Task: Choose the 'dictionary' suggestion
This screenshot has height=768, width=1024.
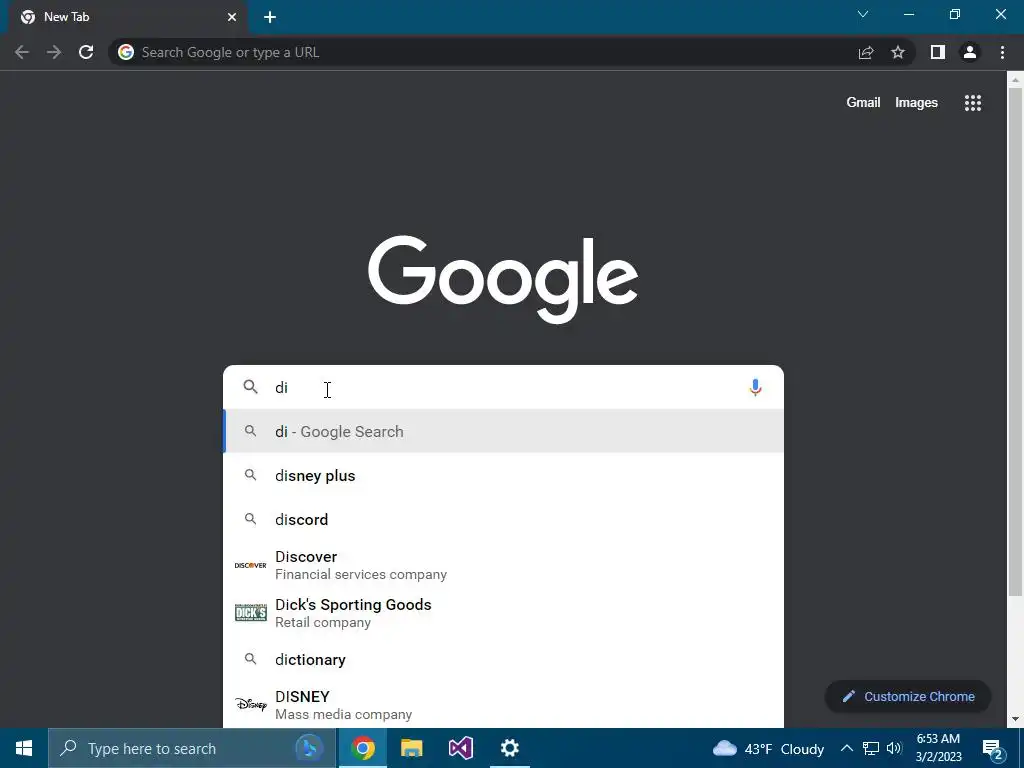Action: [x=504, y=660]
